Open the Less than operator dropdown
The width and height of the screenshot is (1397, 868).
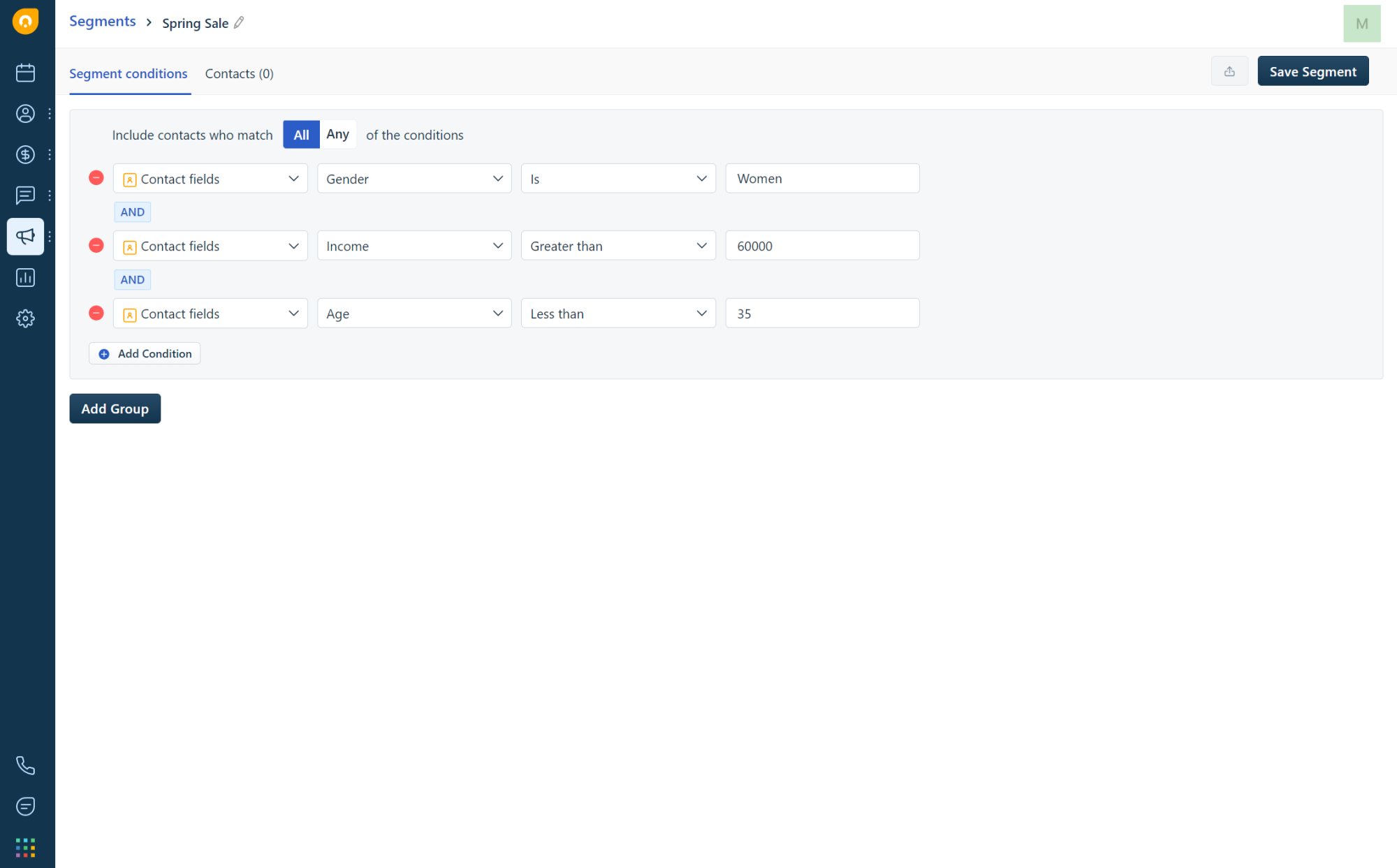pyautogui.click(x=618, y=314)
